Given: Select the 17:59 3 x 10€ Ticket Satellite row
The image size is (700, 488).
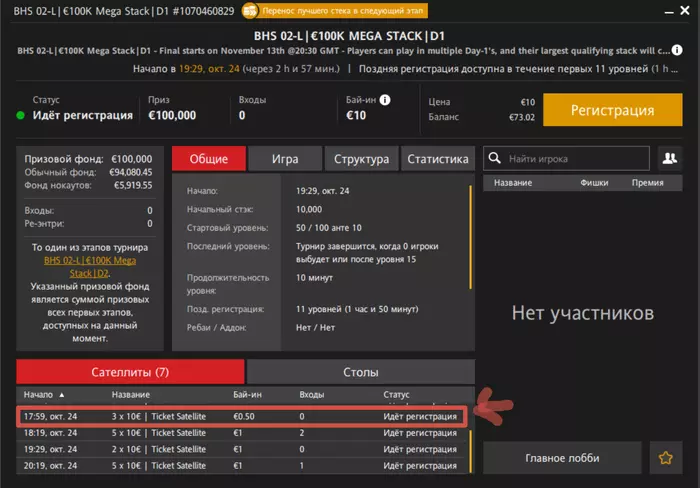Looking at the screenshot, I should click(242, 417).
